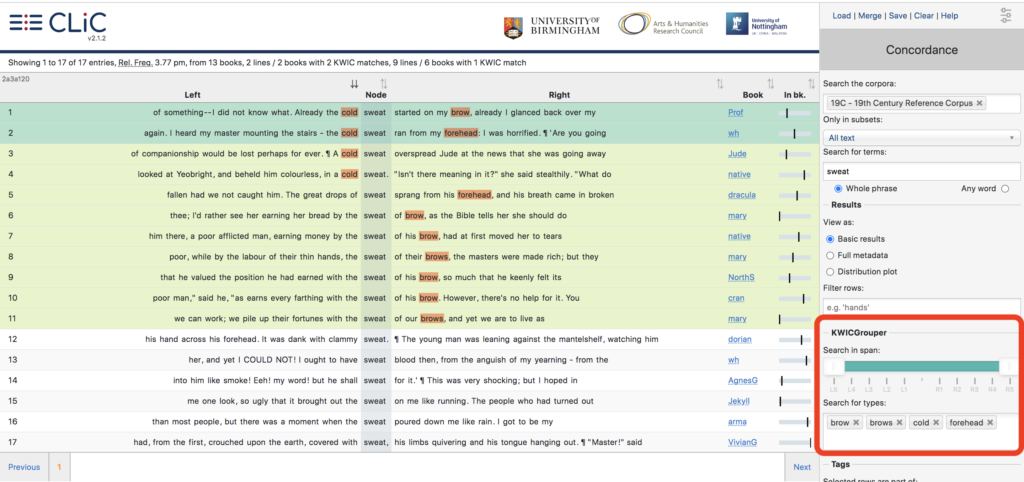Switch view to Full metadata
The height and width of the screenshot is (482, 1024).
click(830, 255)
